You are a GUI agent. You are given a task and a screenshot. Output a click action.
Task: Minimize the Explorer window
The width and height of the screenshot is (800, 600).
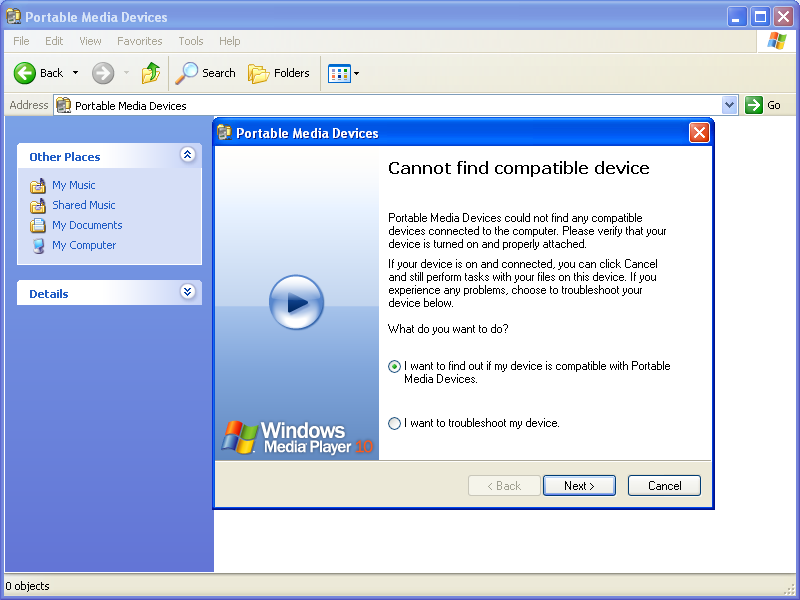pyautogui.click(x=736, y=17)
